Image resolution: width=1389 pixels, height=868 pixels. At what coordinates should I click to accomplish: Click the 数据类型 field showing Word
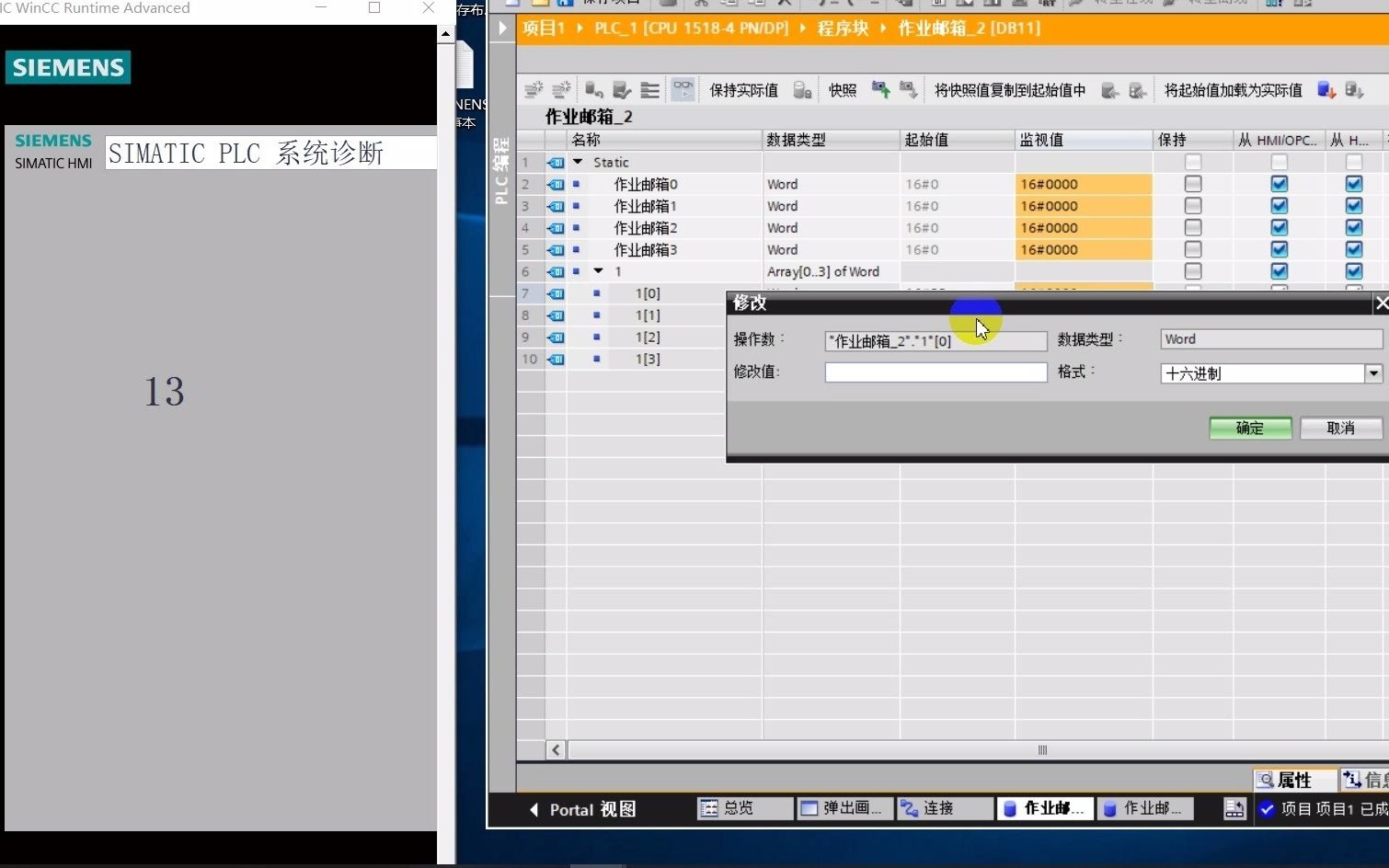click(x=1271, y=339)
